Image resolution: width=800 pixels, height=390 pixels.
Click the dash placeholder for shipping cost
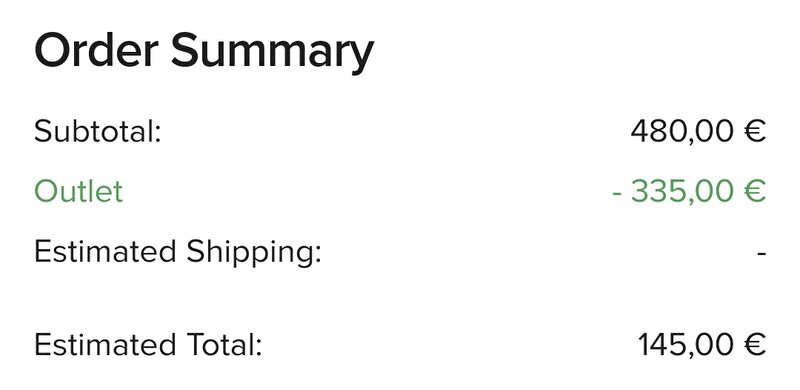pyautogui.click(x=762, y=254)
